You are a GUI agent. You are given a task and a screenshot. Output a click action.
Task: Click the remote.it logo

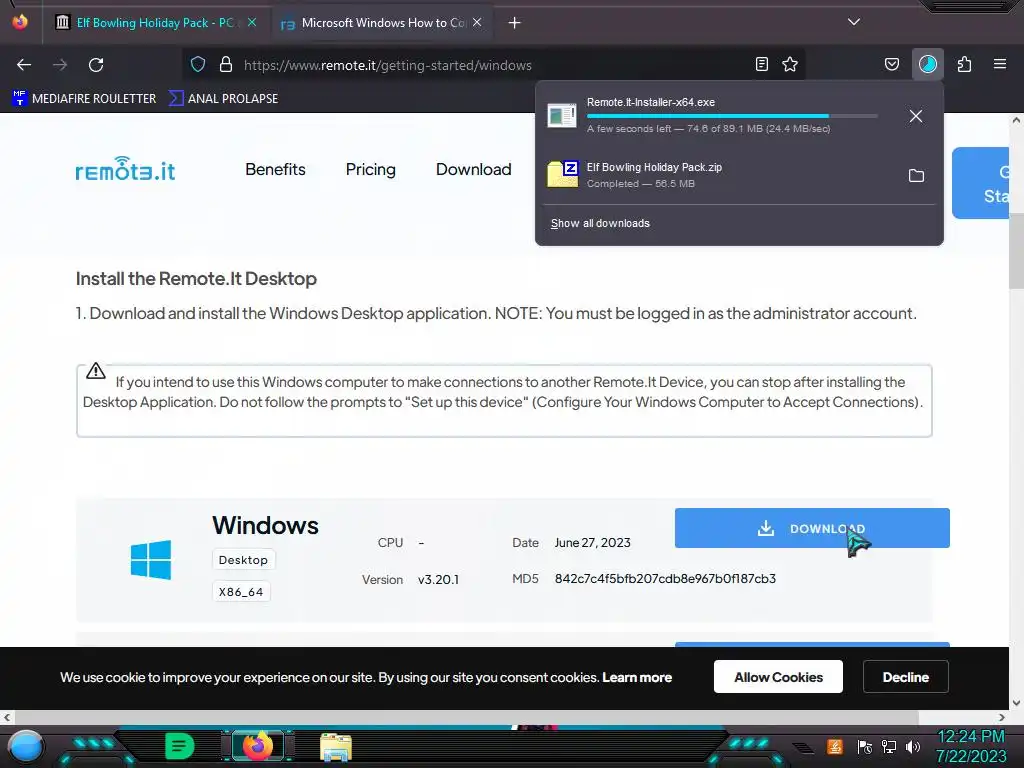point(125,169)
